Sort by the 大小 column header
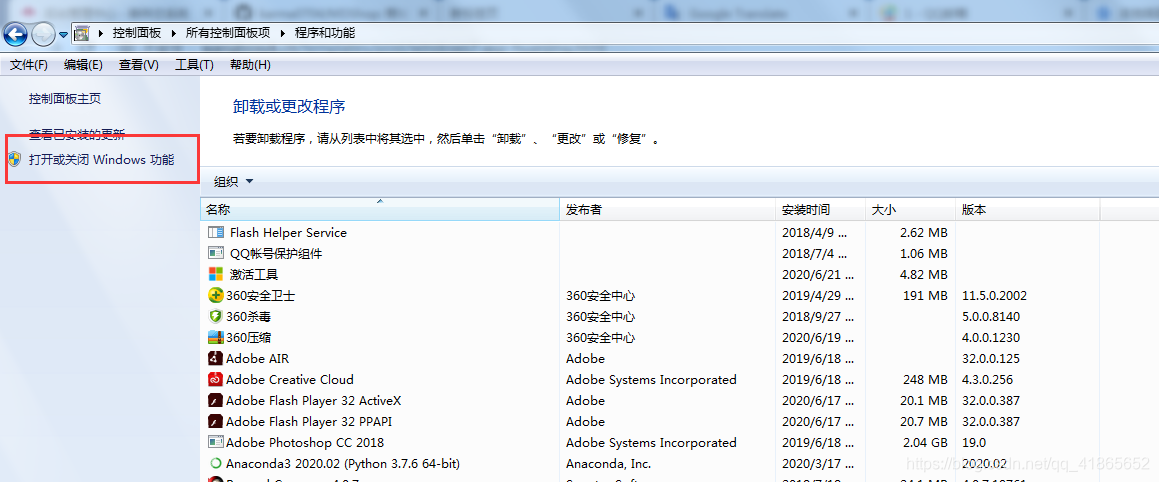The width and height of the screenshot is (1159, 482). tap(910, 210)
